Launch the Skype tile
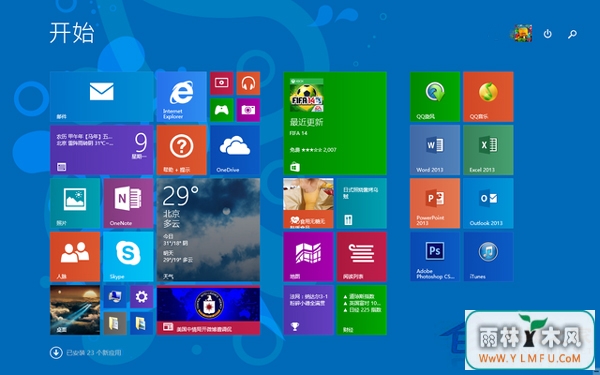This screenshot has width=600, height=375. 128,256
